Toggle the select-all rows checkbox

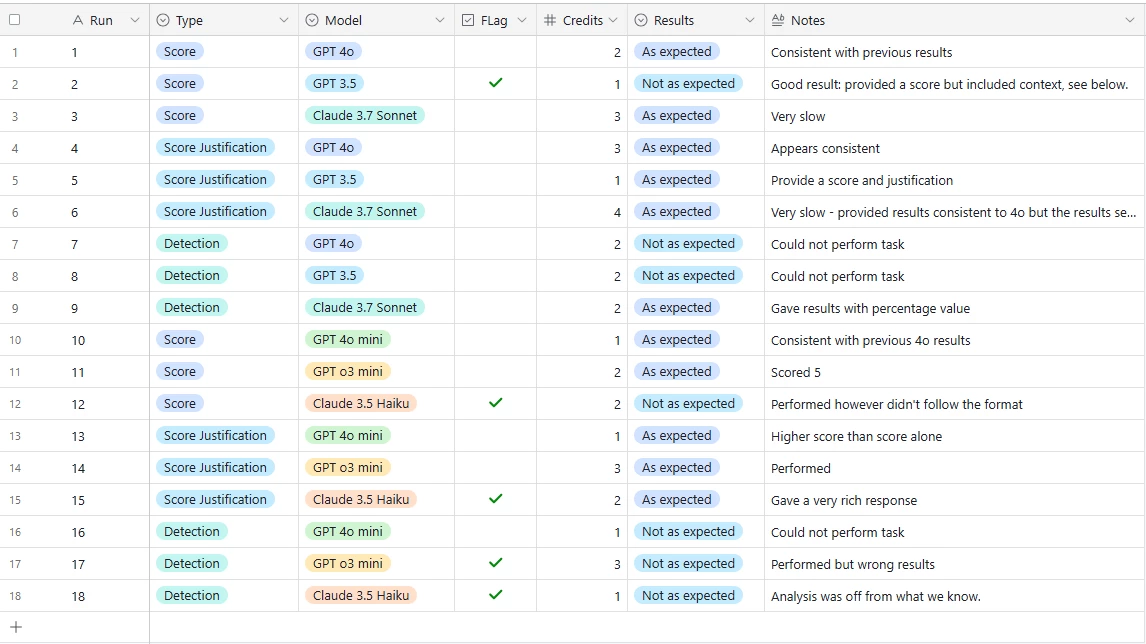15,20
